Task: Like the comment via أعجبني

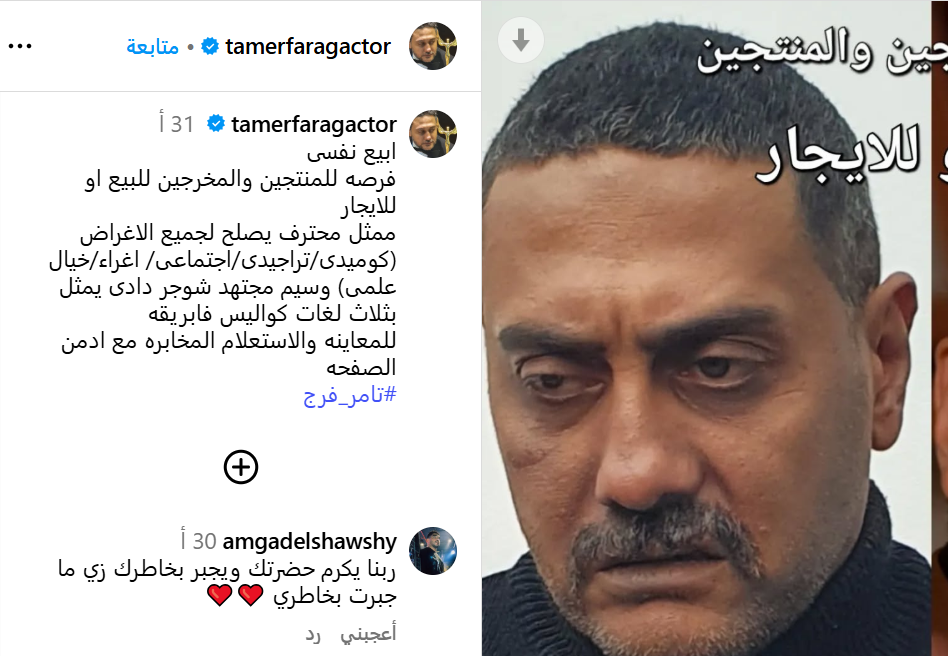Action: tap(368, 634)
